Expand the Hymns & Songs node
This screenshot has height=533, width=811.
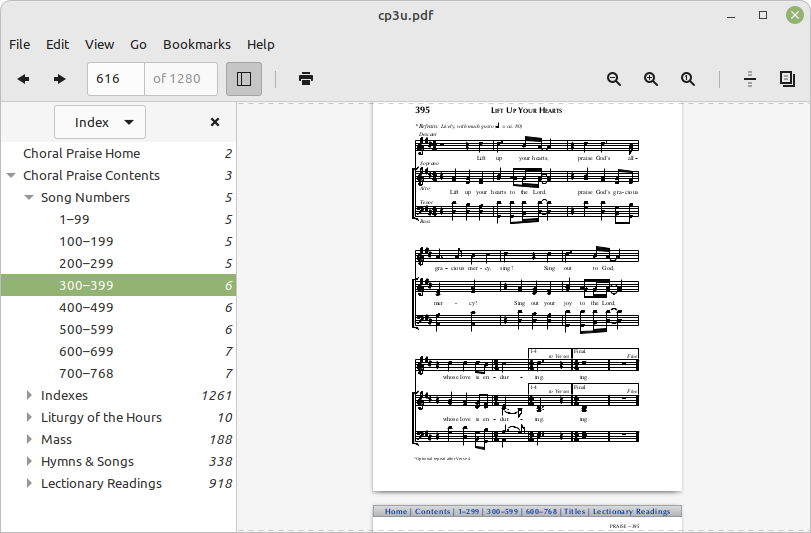click(x=29, y=462)
